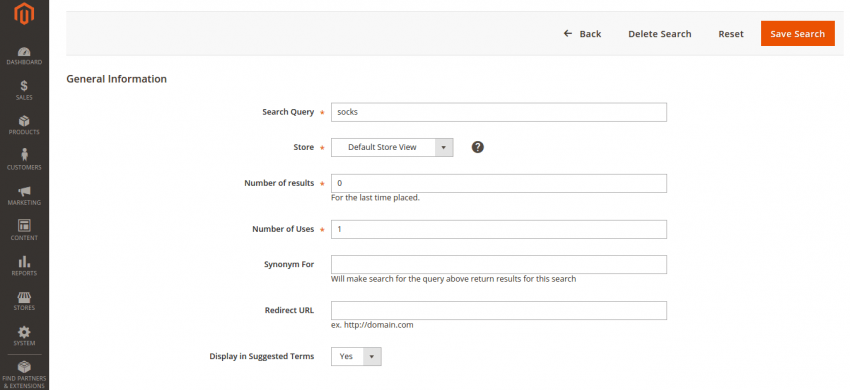
Task: Go back using the Back button
Action: [583, 34]
